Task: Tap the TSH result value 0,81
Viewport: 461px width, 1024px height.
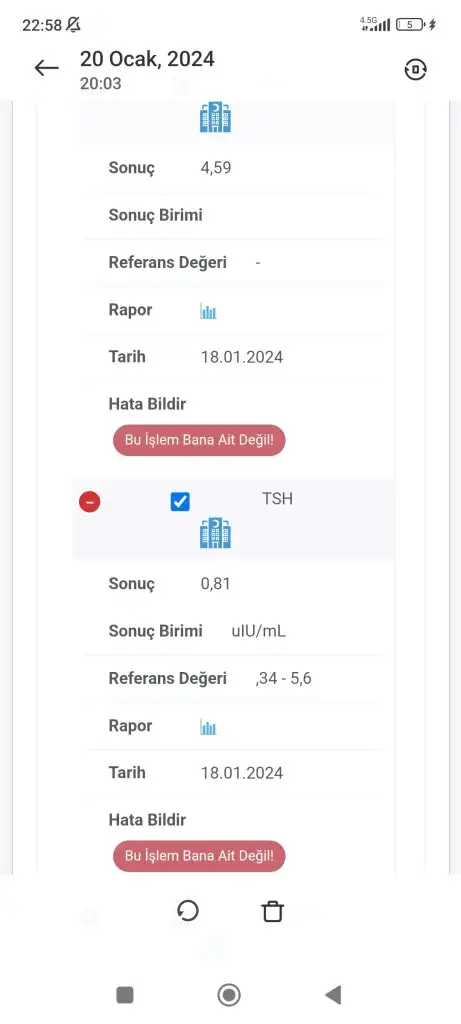Action: pos(215,583)
